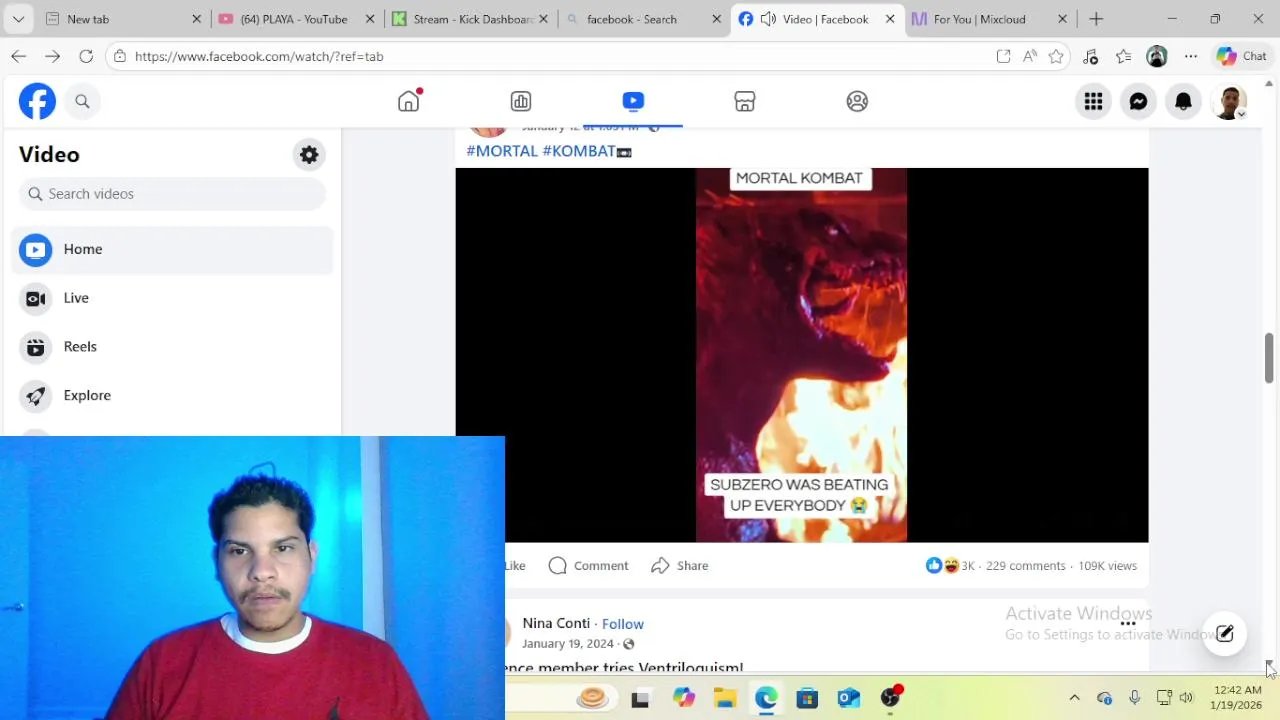
Task: Share the Mortal Kombat video
Action: (x=680, y=566)
